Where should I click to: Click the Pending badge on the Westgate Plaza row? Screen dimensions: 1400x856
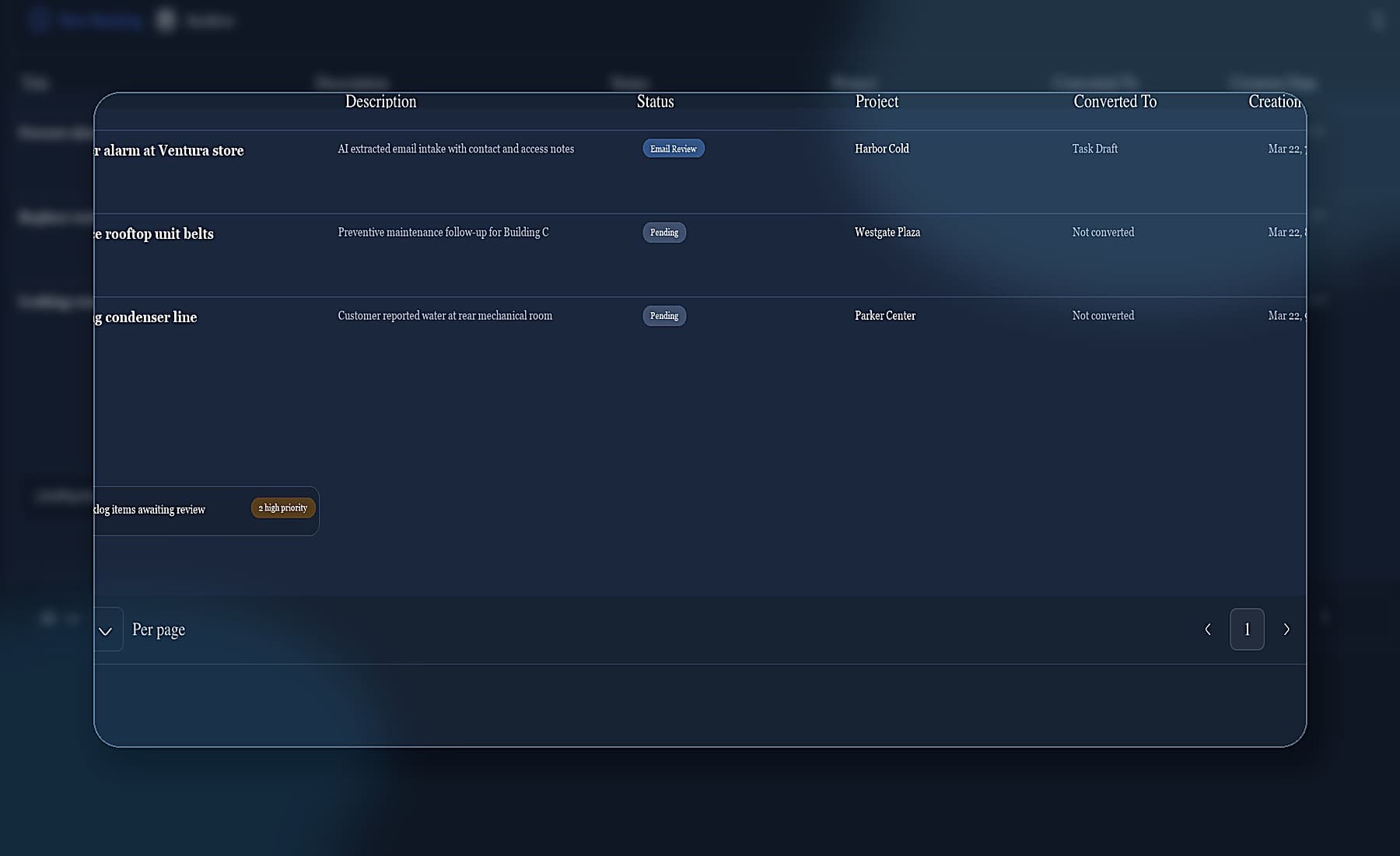[663, 232]
